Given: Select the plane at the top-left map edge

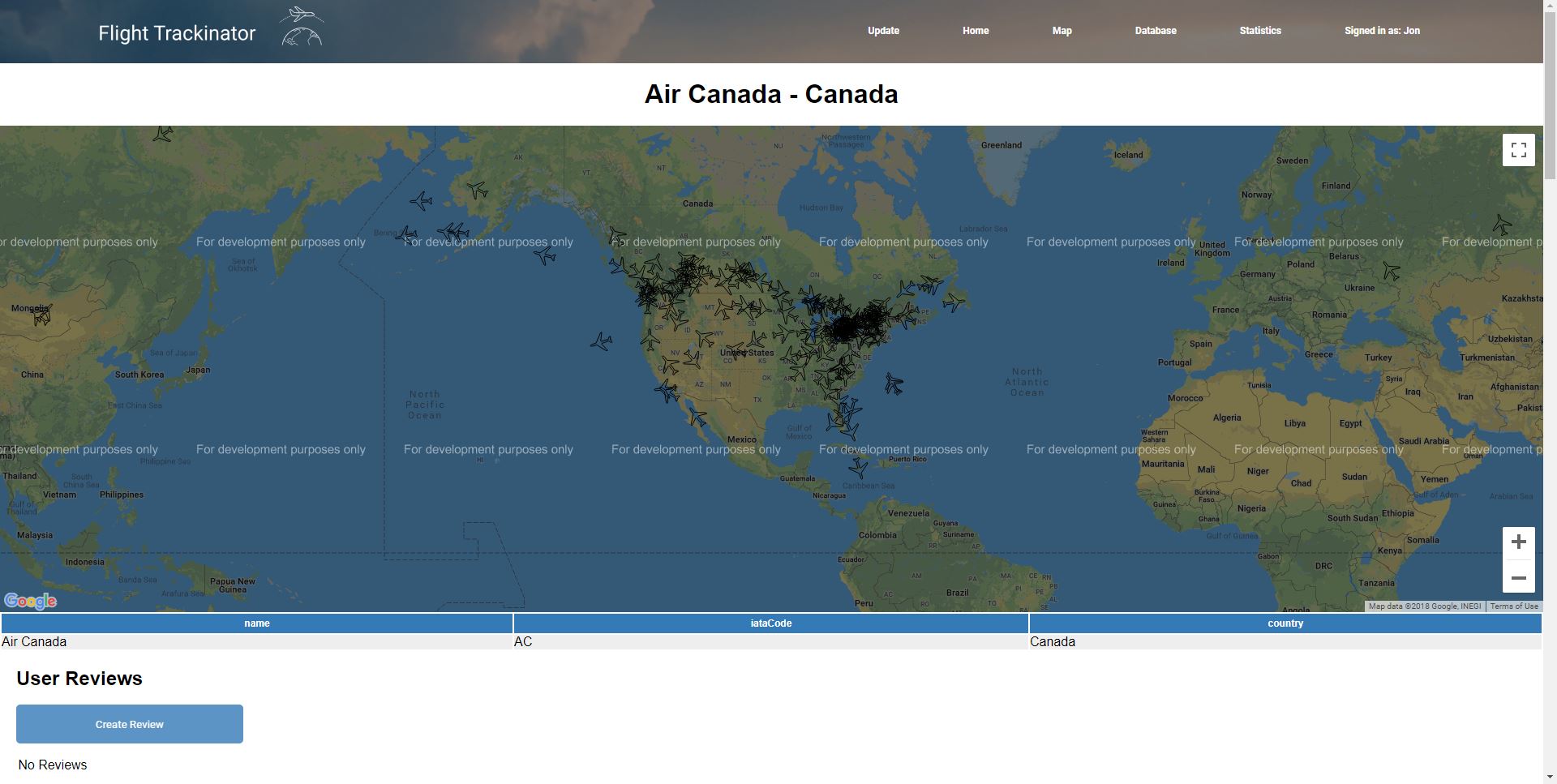Looking at the screenshot, I should point(163,133).
